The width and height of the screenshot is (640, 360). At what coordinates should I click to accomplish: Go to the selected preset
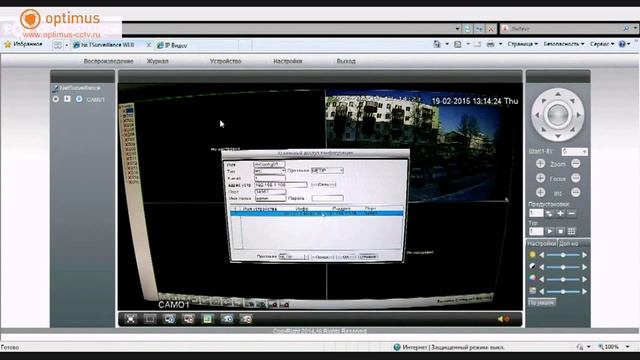click(x=549, y=213)
